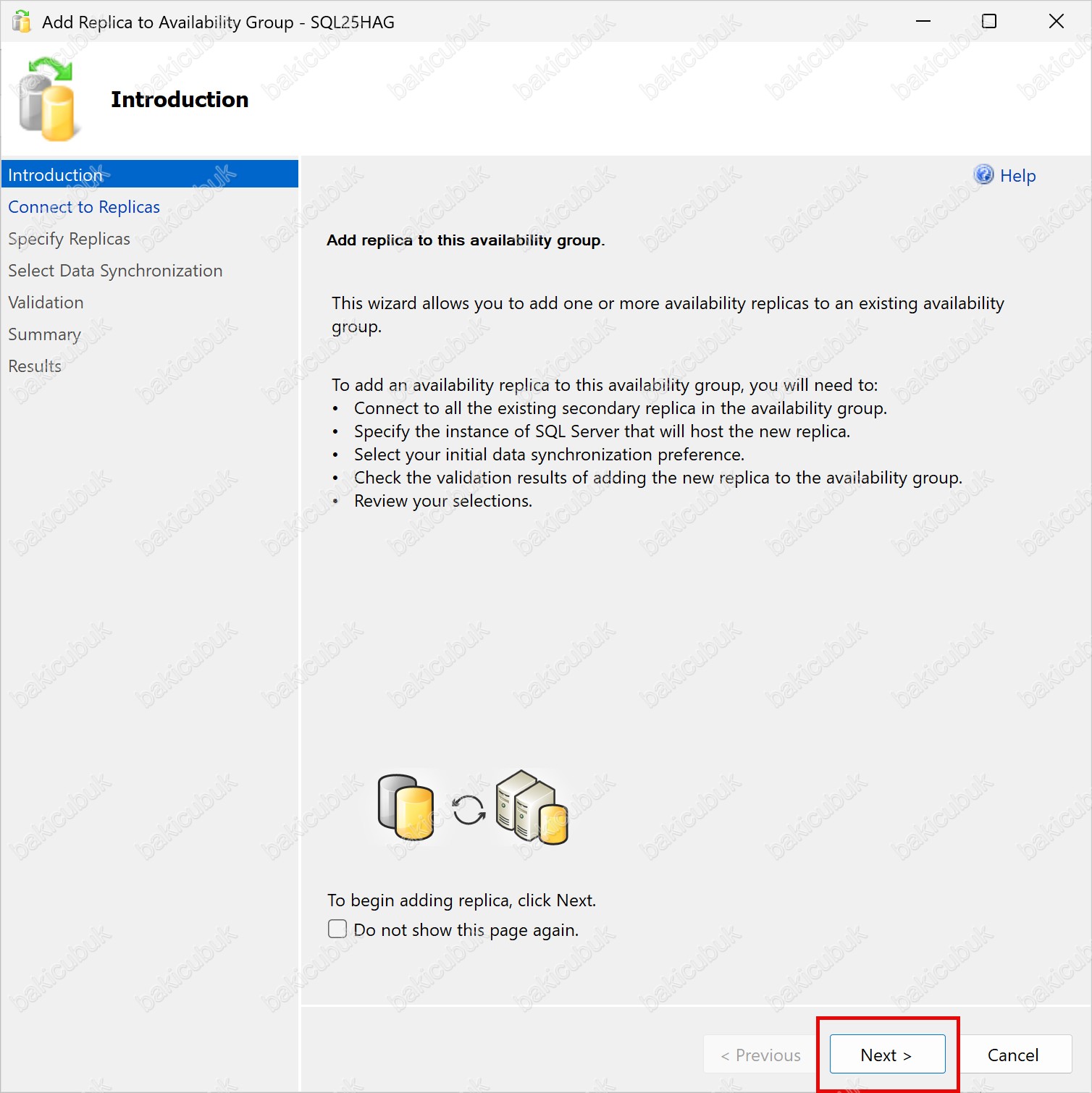The width and height of the screenshot is (1092, 1093).
Task: Select the Introduction step in the sidebar
Action: tap(56, 175)
